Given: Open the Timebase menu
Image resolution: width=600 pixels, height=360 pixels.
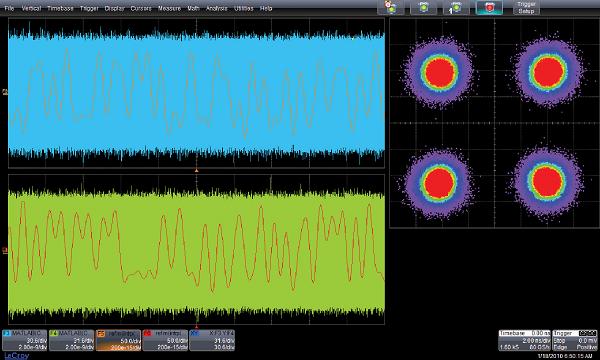Looking at the screenshot, I should point(60,8).
